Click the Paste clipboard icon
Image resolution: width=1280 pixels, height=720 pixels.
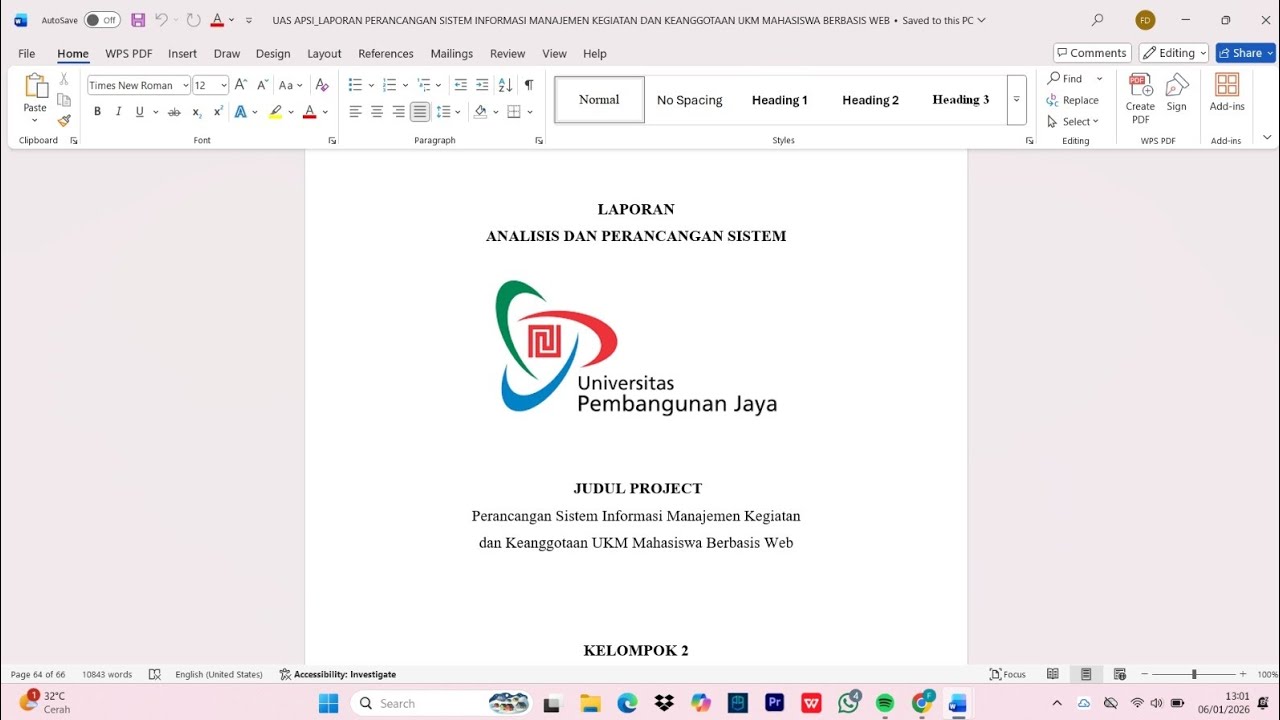pos(35,86)
